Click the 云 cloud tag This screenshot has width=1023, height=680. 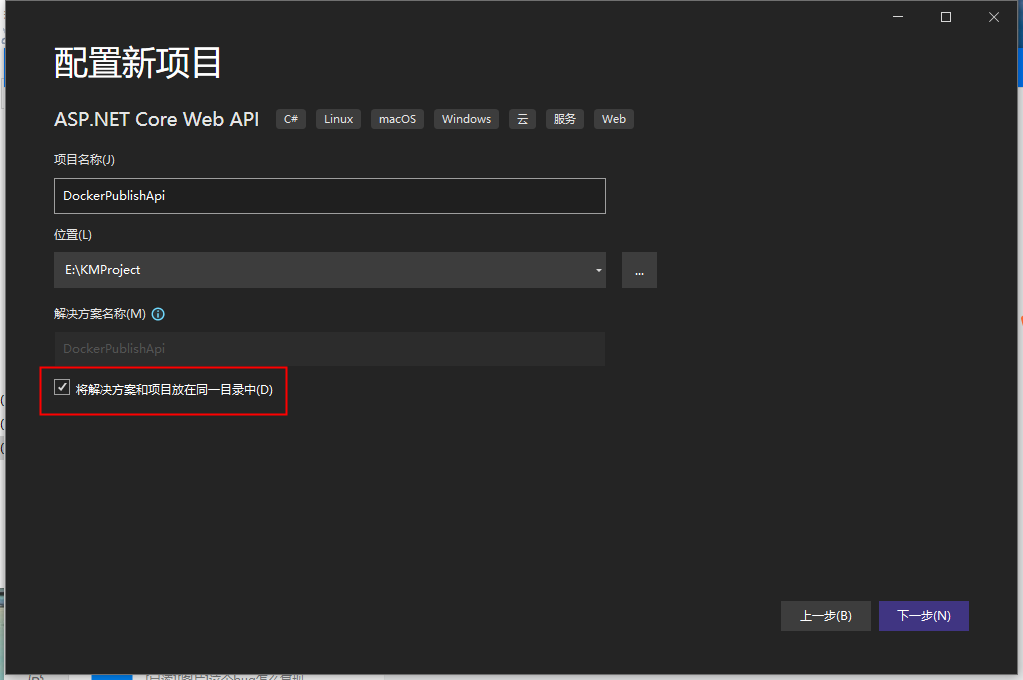[522, 119]
